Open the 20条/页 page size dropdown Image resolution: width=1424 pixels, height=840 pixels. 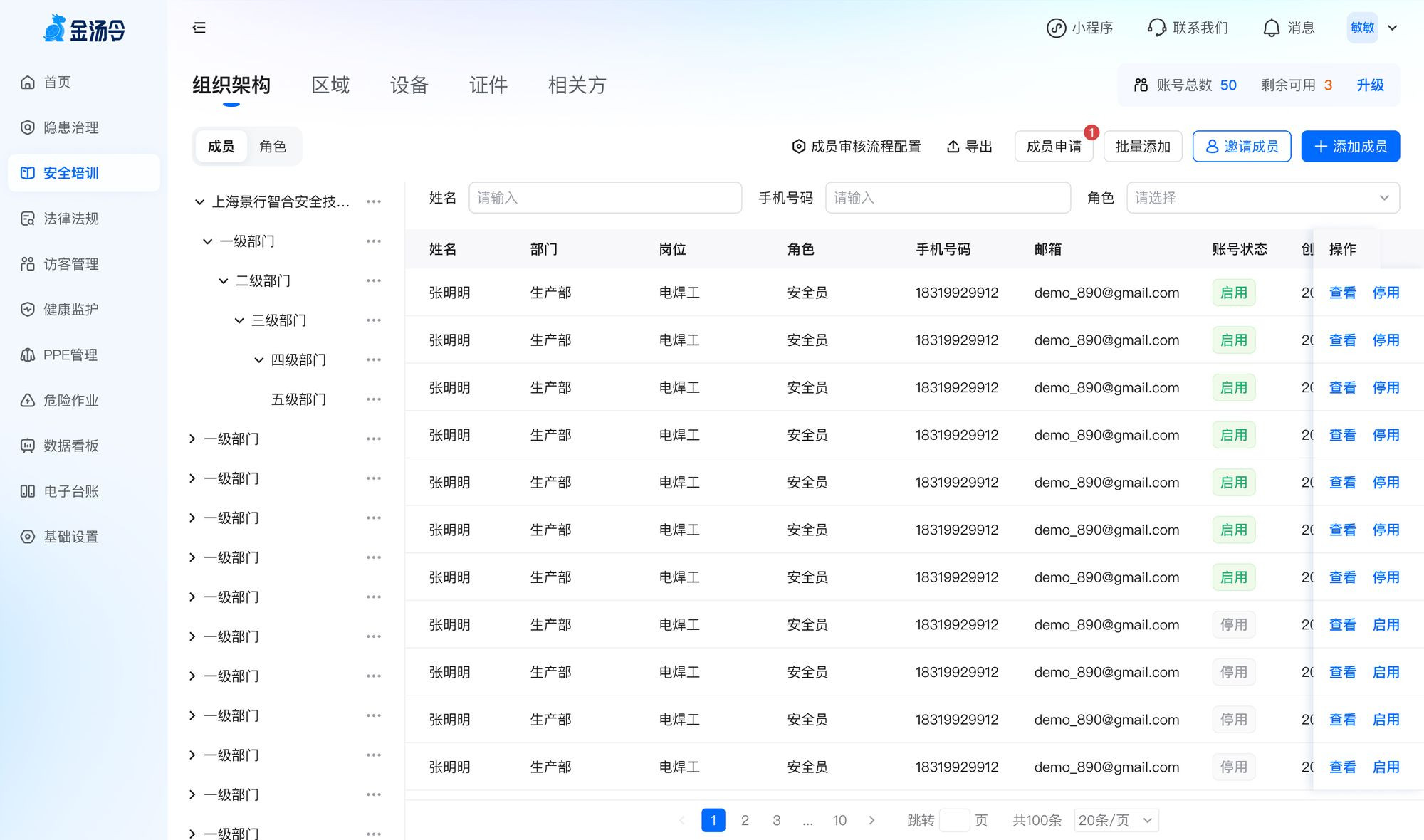click(1115, 820)
